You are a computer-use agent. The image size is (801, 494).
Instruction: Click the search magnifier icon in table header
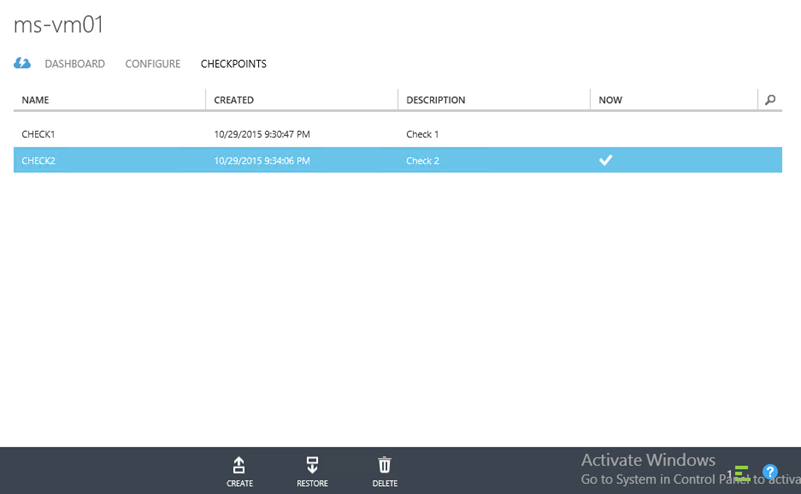click(x=770, y=100)
